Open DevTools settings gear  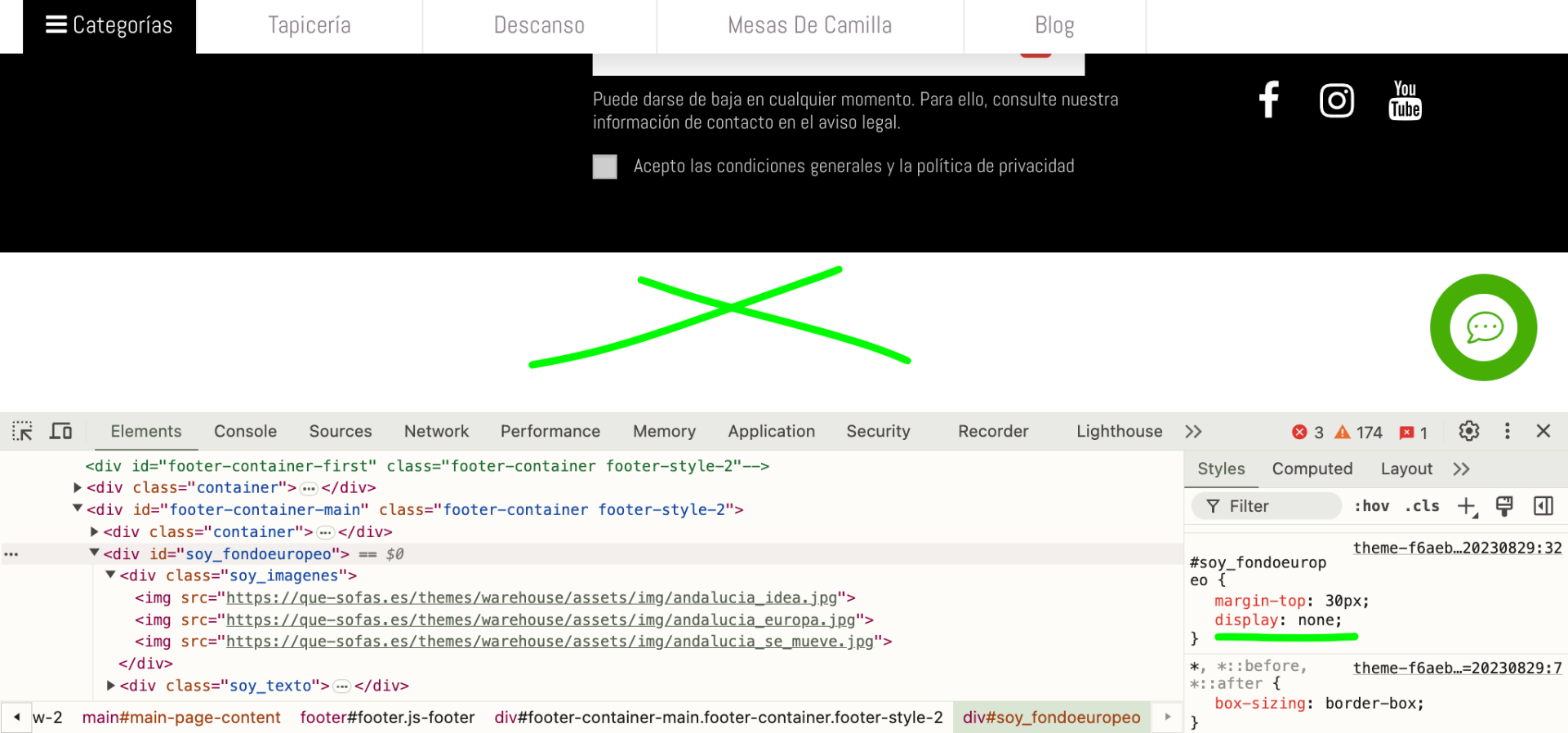coord(1469,431)
